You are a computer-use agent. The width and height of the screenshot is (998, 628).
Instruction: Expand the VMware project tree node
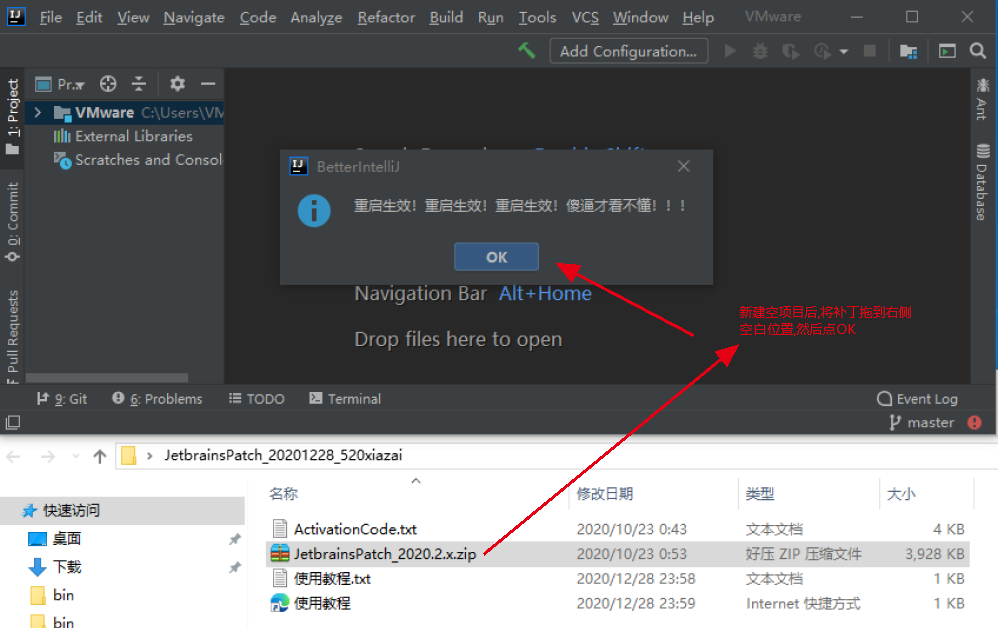tap(38, 113)
